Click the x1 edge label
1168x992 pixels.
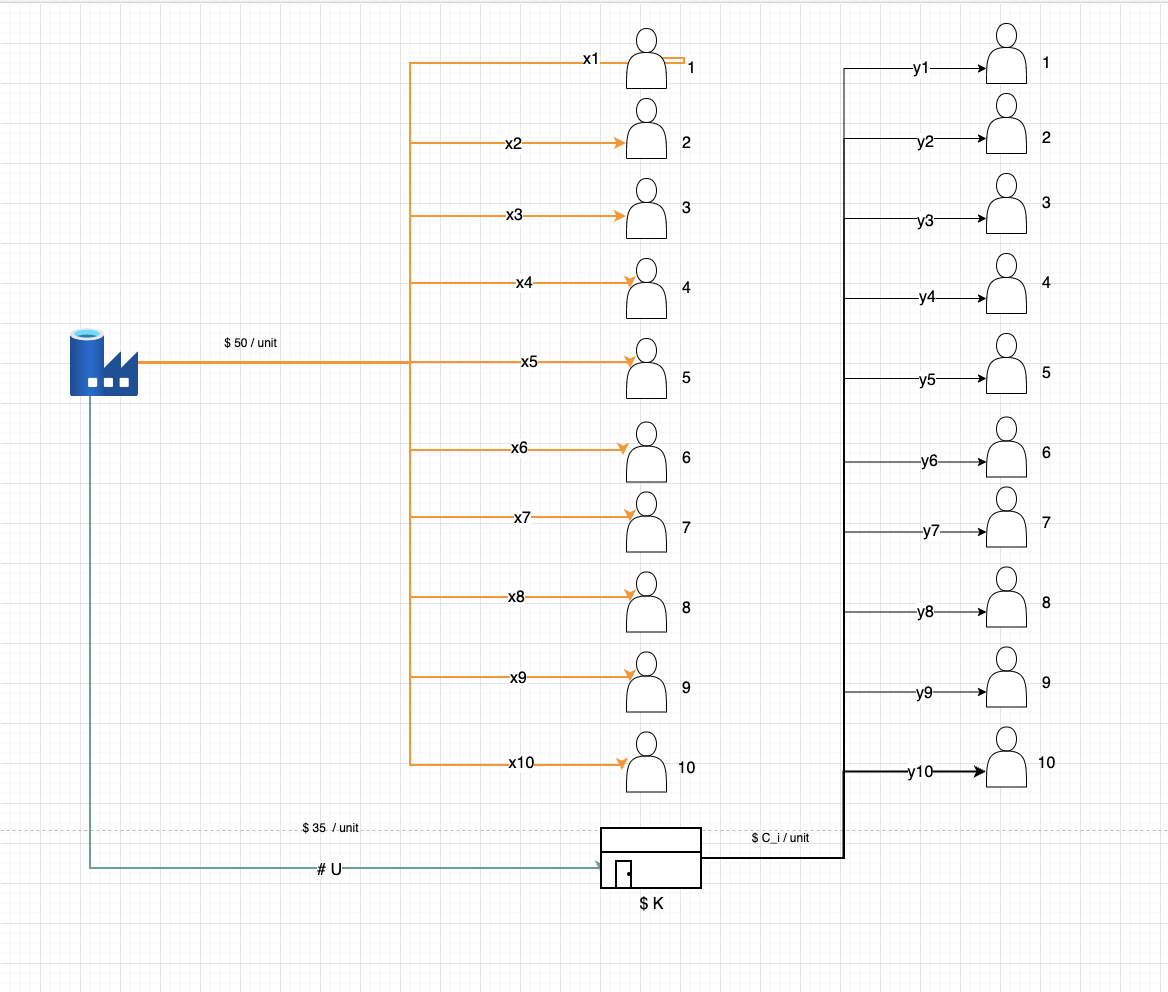(x=591, y=59)
